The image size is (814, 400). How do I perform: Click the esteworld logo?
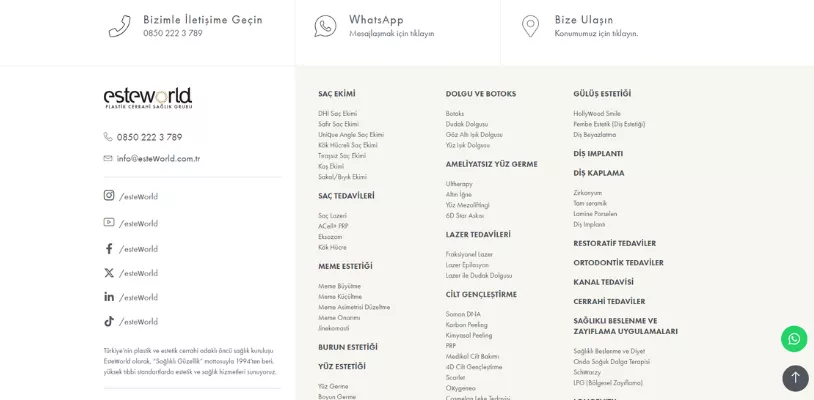[148, 98]
